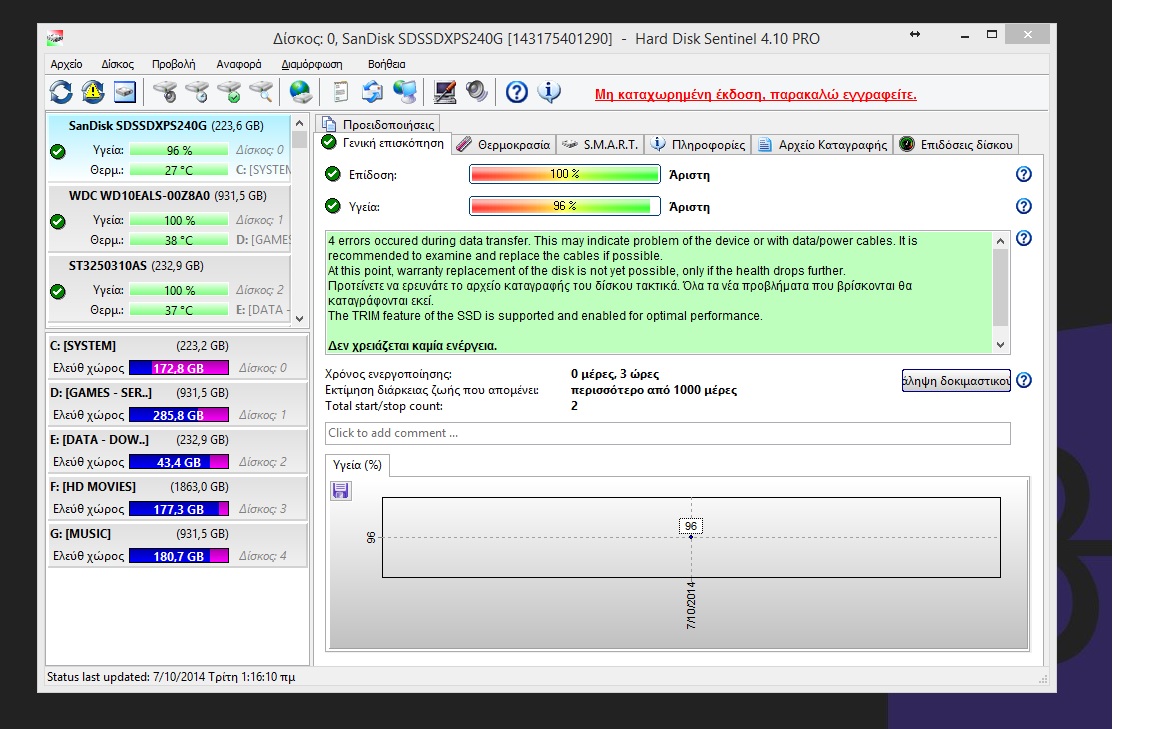Click the framed hard disk toolbar icon
1152x729 pixels.
click(x=125, y=92)
